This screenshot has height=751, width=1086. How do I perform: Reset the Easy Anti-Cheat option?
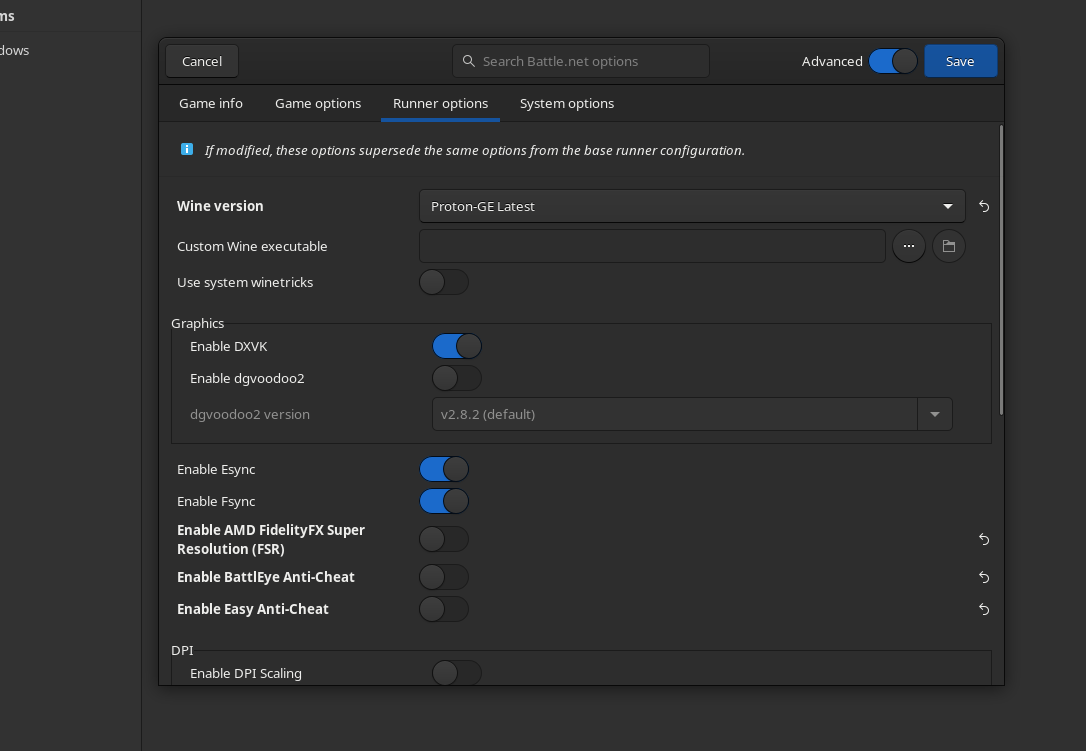click(983, 609)
